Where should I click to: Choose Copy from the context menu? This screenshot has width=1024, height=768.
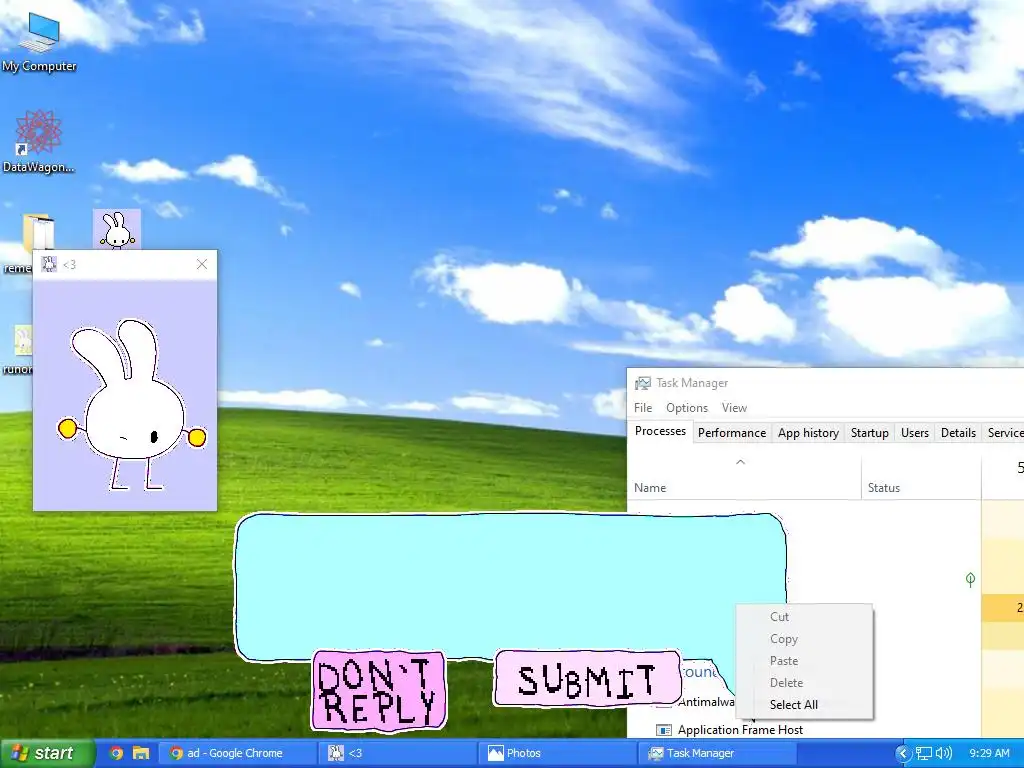click(784, 639)
